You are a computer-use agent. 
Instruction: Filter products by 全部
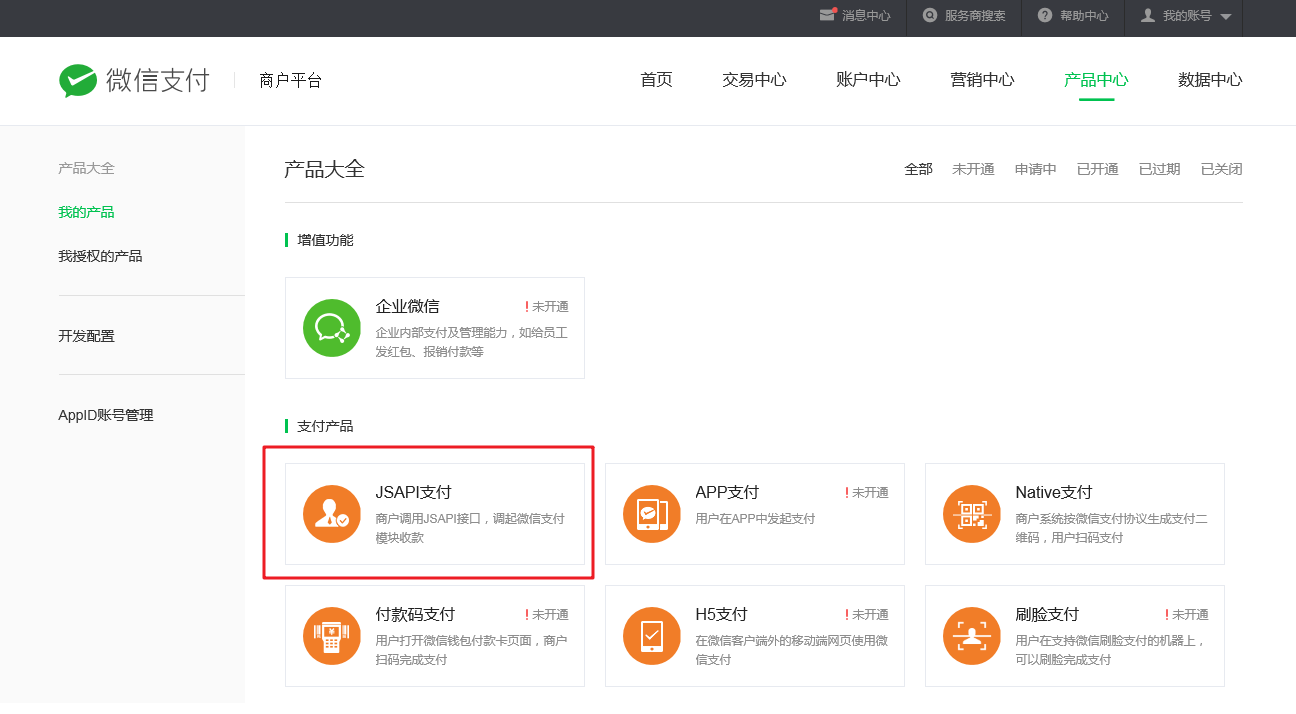[x=919, y=169]
